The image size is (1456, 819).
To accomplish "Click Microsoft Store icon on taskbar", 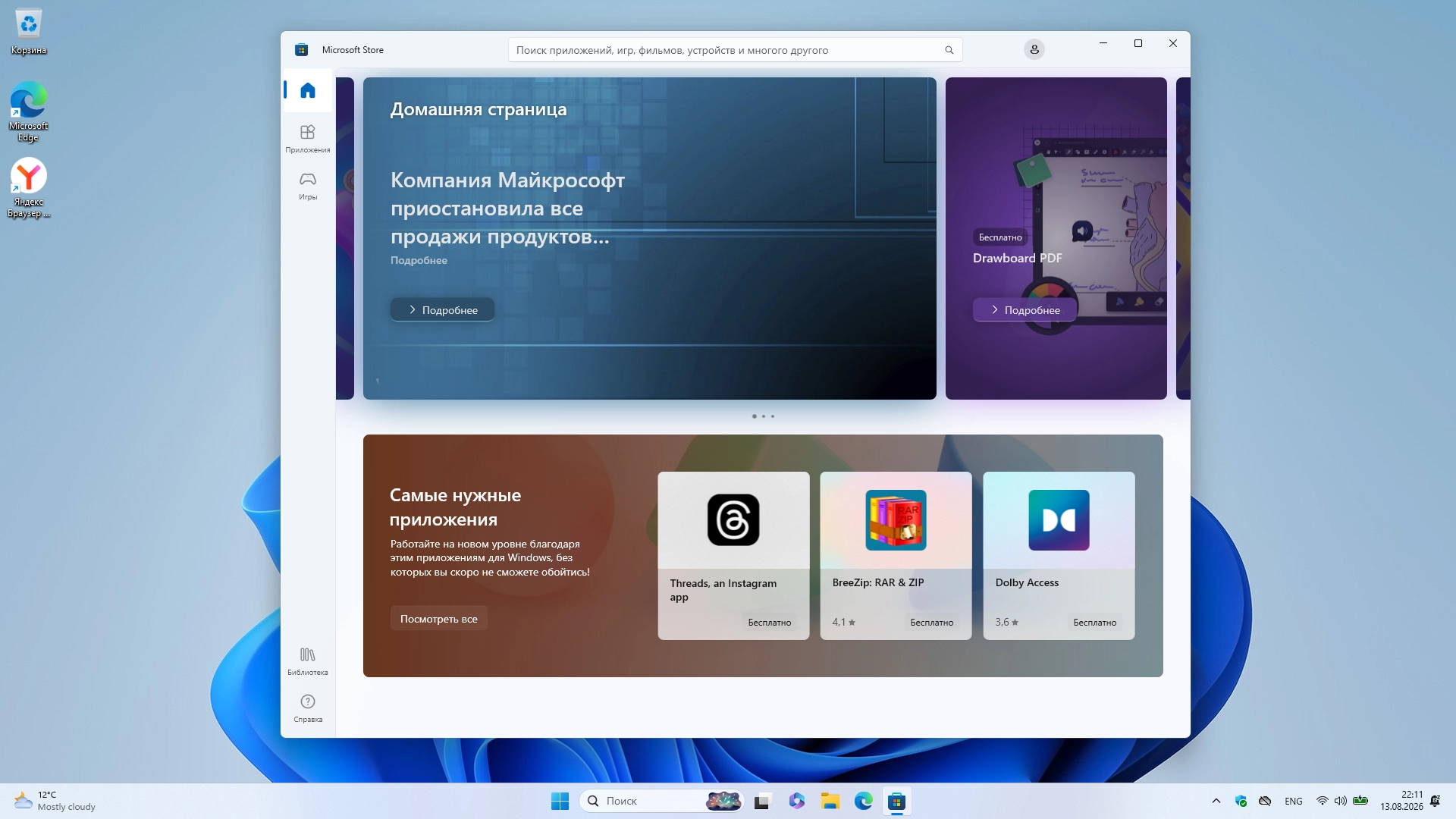I will [896, 801].
